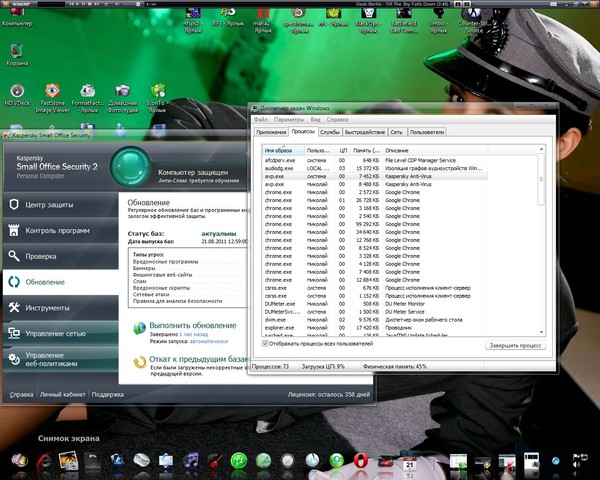This screenshot has width=600, height=480.
Task: Click the 1 час назад link
Action: pos(194,334)
